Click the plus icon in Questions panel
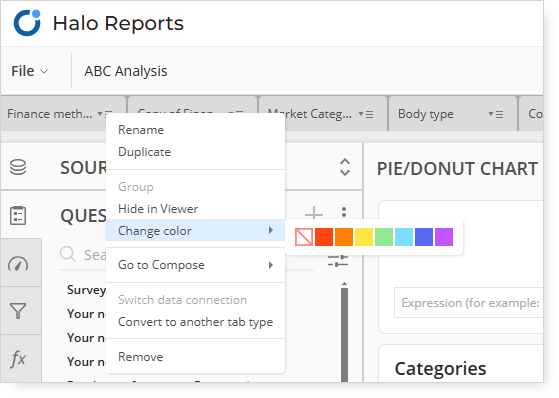This screenshot has height=398, width=559. (x=314, y=213)
